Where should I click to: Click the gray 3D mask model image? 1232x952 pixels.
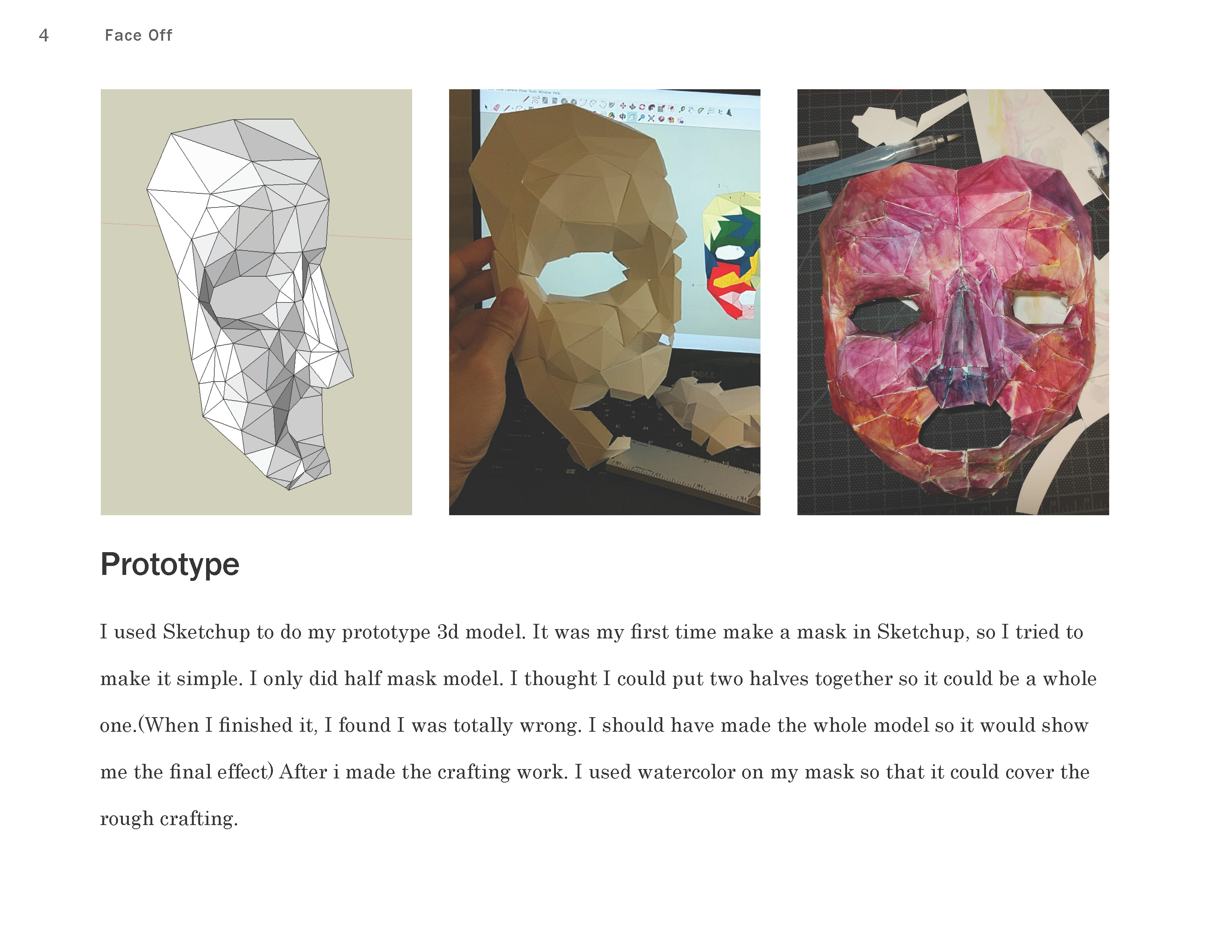point(256,302)
